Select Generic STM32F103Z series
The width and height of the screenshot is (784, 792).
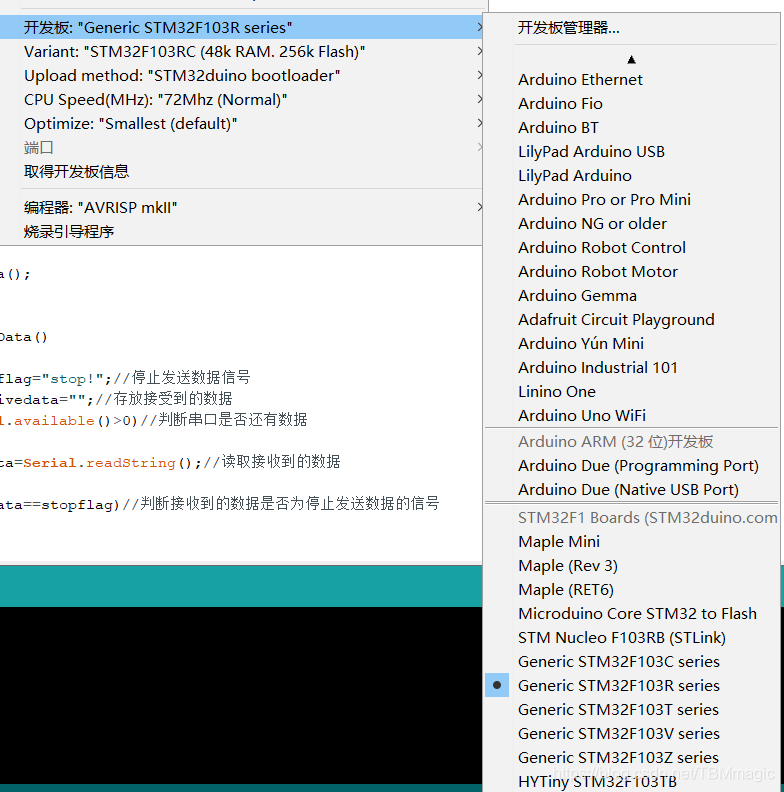pyautogui.click(x=631, y=758)
